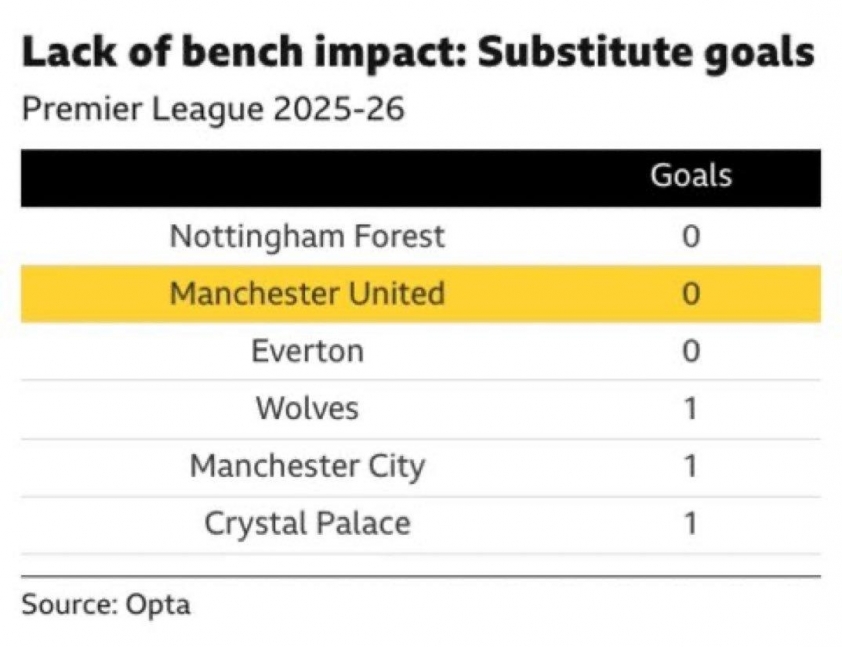Click Crystal Palace's goals value
The image size is (842, 647).
tap(691, 524)
